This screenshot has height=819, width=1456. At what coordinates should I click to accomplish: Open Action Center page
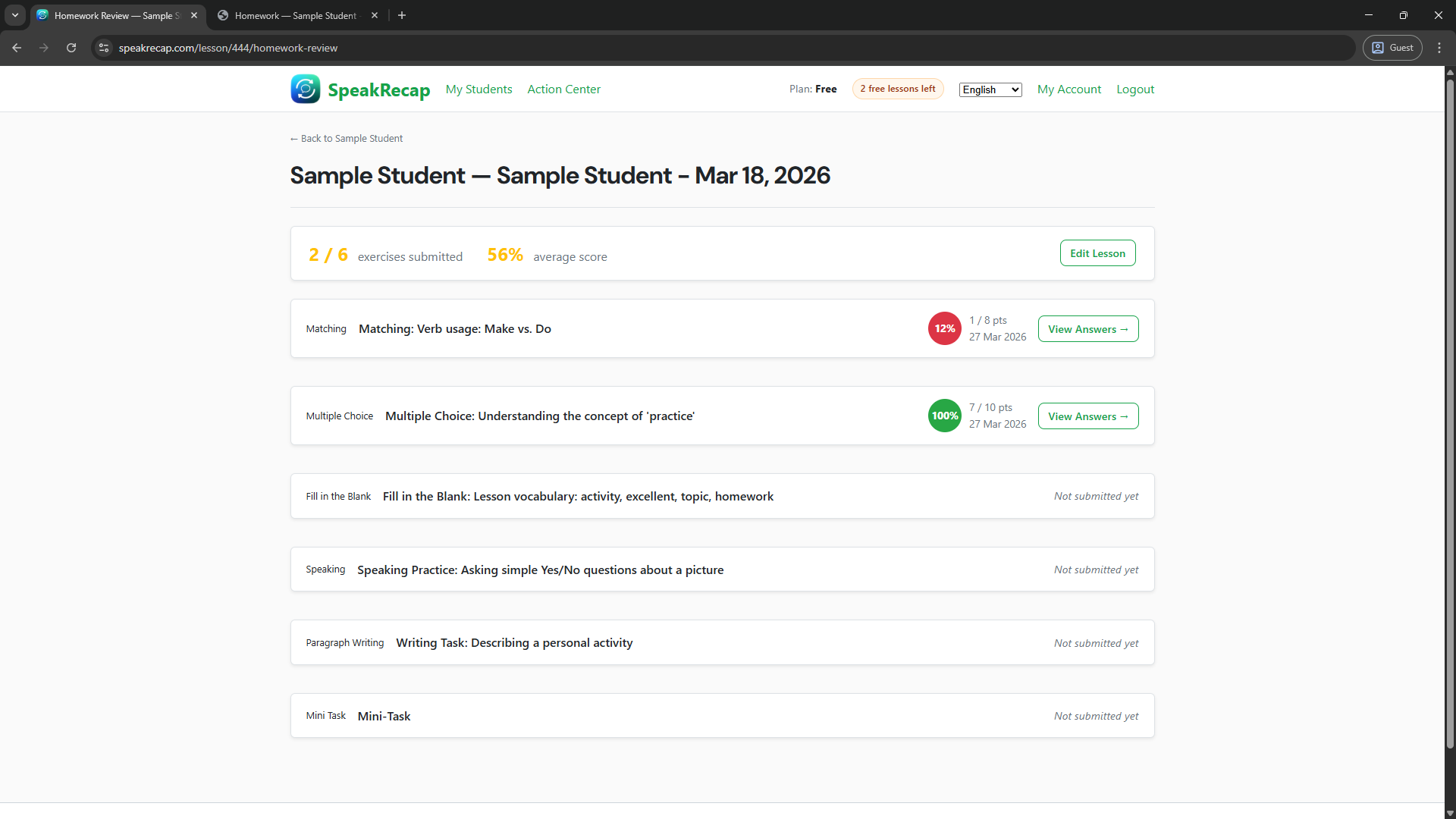point(563,89)
